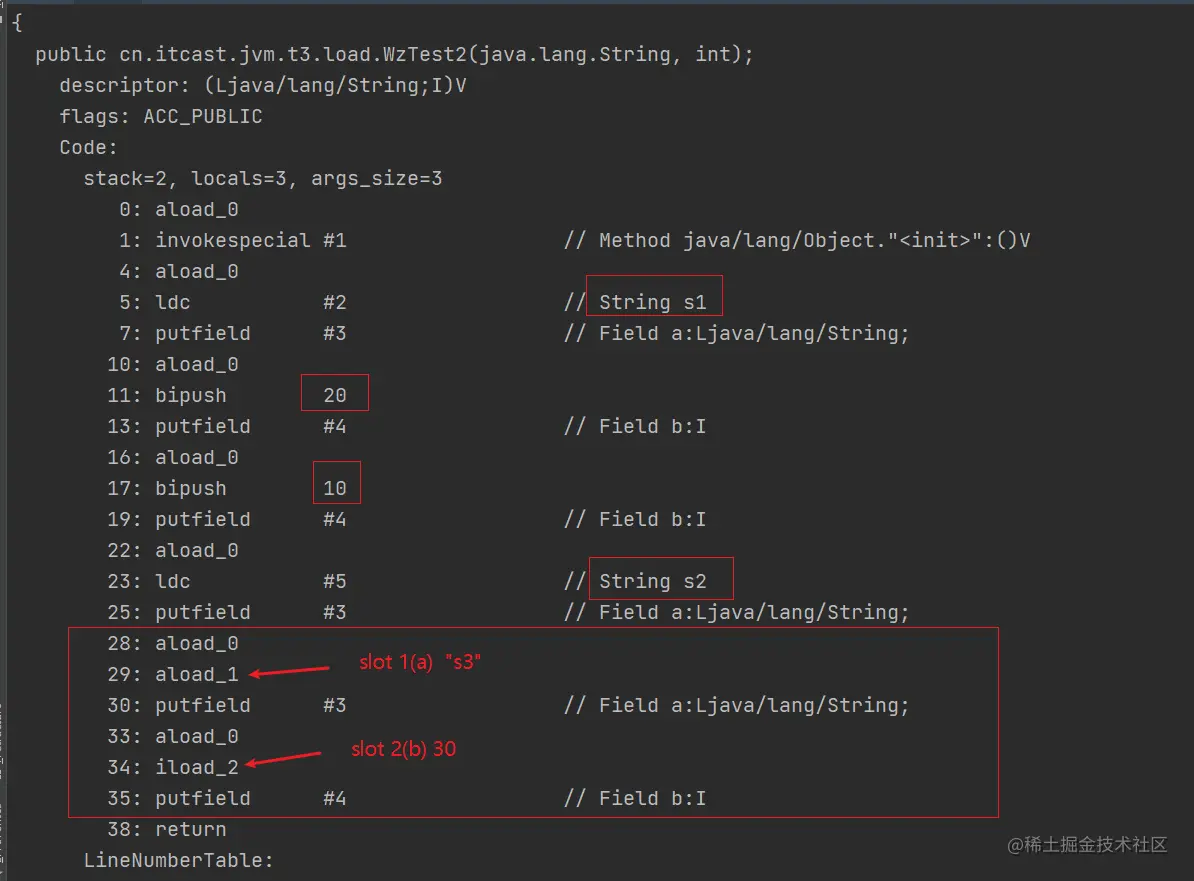The image size is (1194, 881).
Task: Click the watermark text at bottom right
Action: 1087,845
